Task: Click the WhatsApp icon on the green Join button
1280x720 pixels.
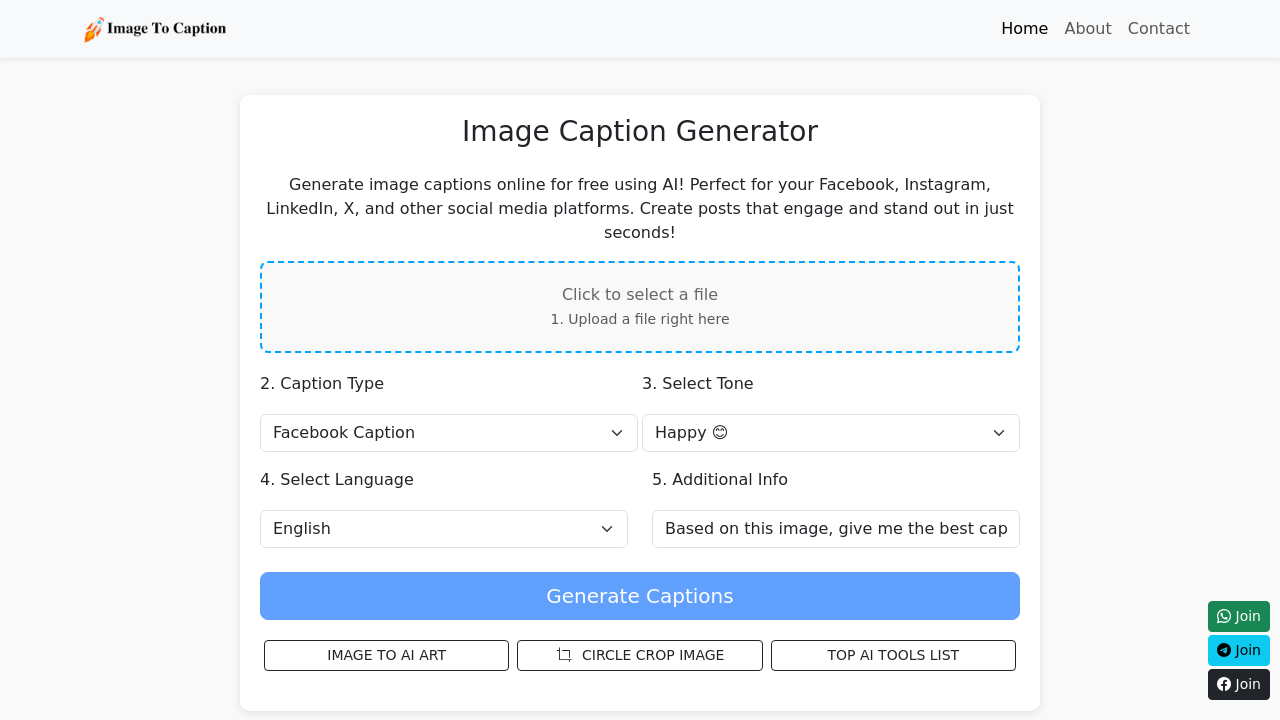Action: tap(1224, 616)
